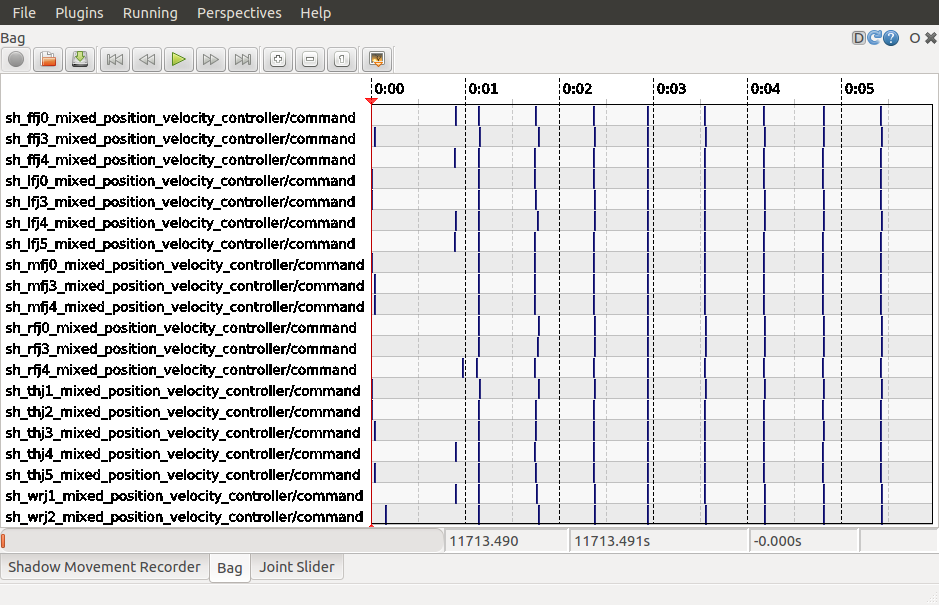Save the bag using the save icon

coord(80,59)
